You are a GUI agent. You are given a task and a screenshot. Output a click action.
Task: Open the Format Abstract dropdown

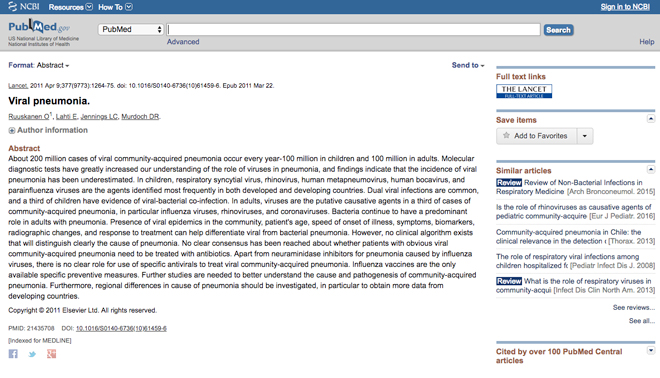coord(39,65)
